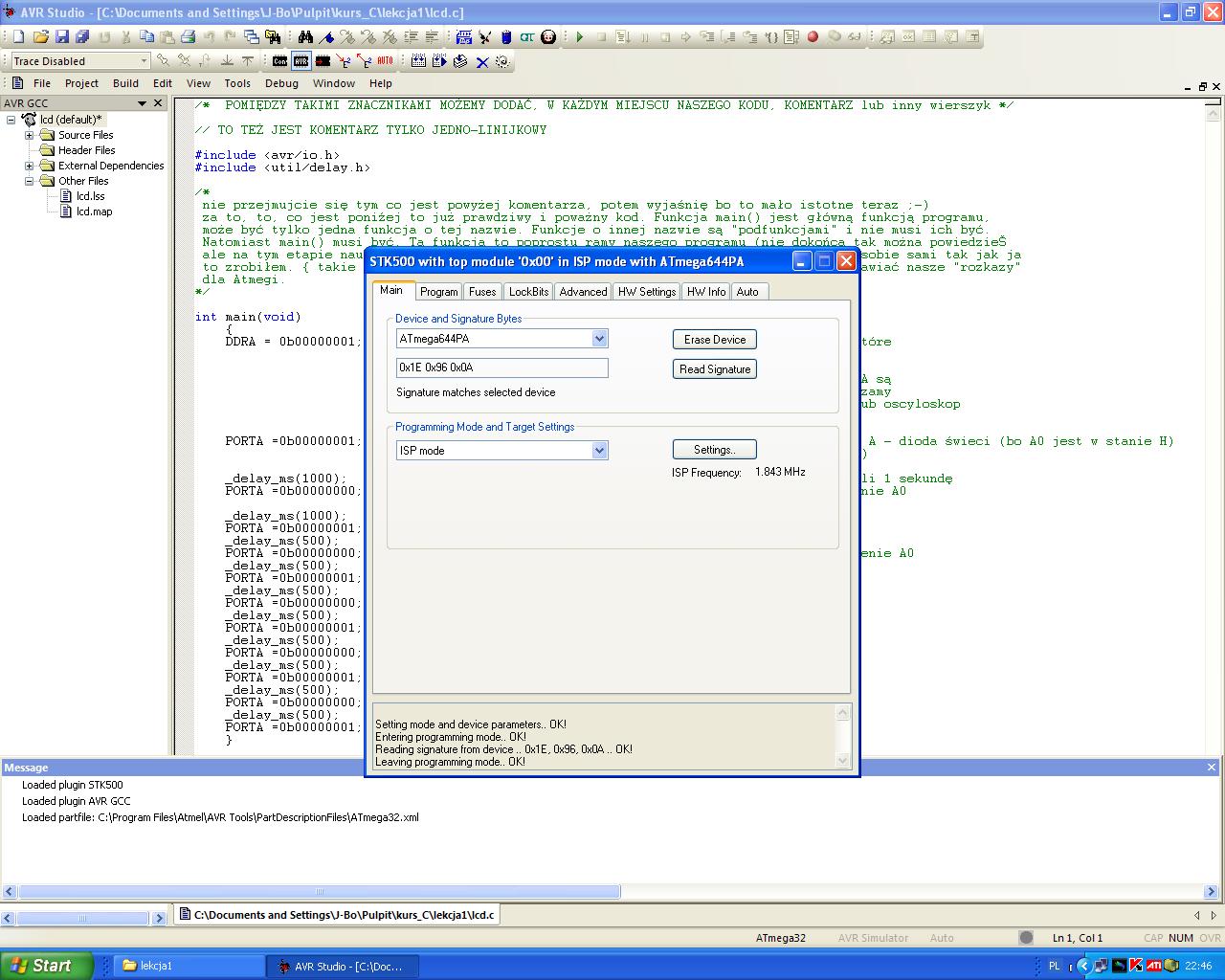Click the AVR programmer chip icon
Screen dimensions: 1225x980
pyautogui.click(x=301, y=61)
